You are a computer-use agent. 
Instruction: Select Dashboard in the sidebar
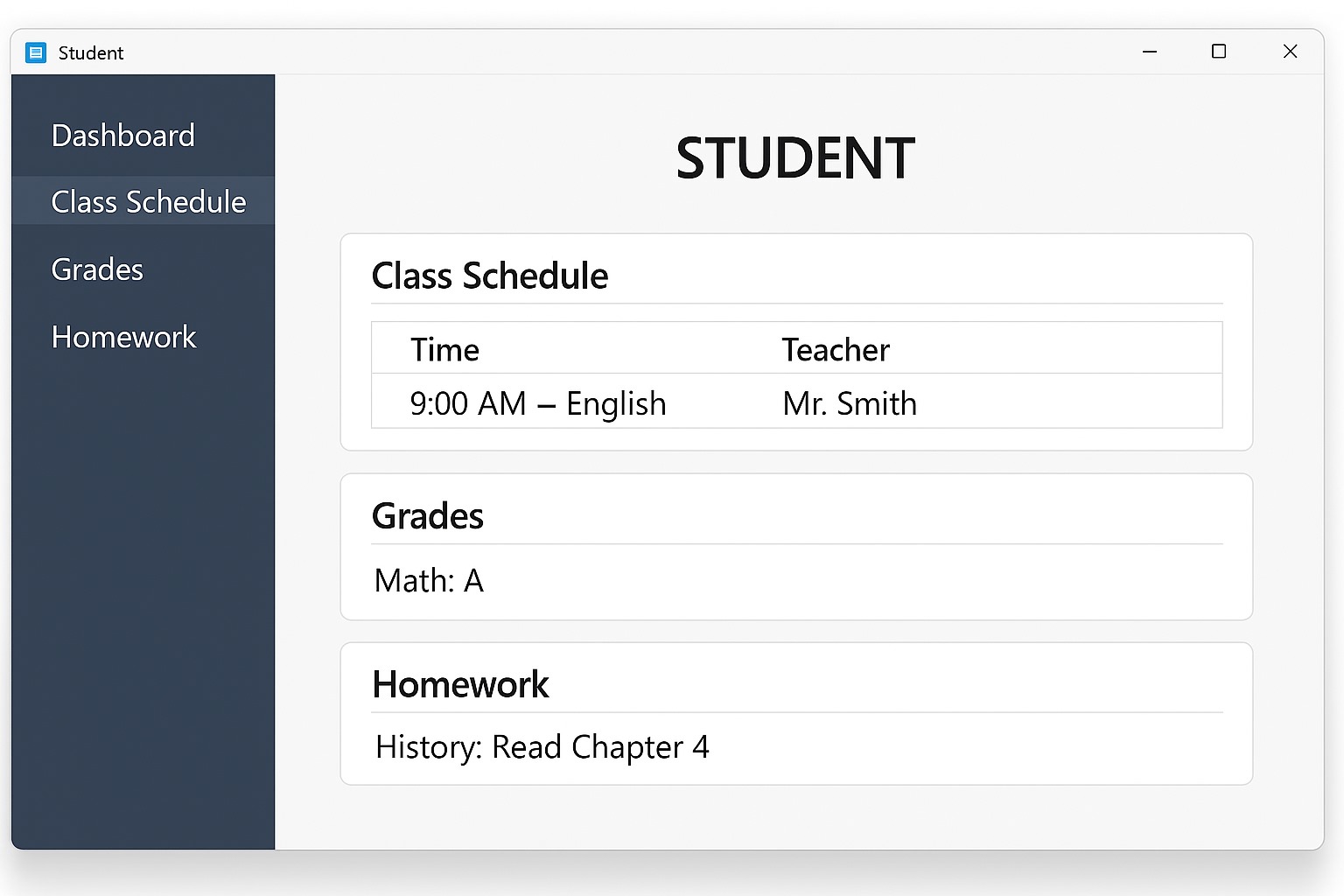pos(122,136)
